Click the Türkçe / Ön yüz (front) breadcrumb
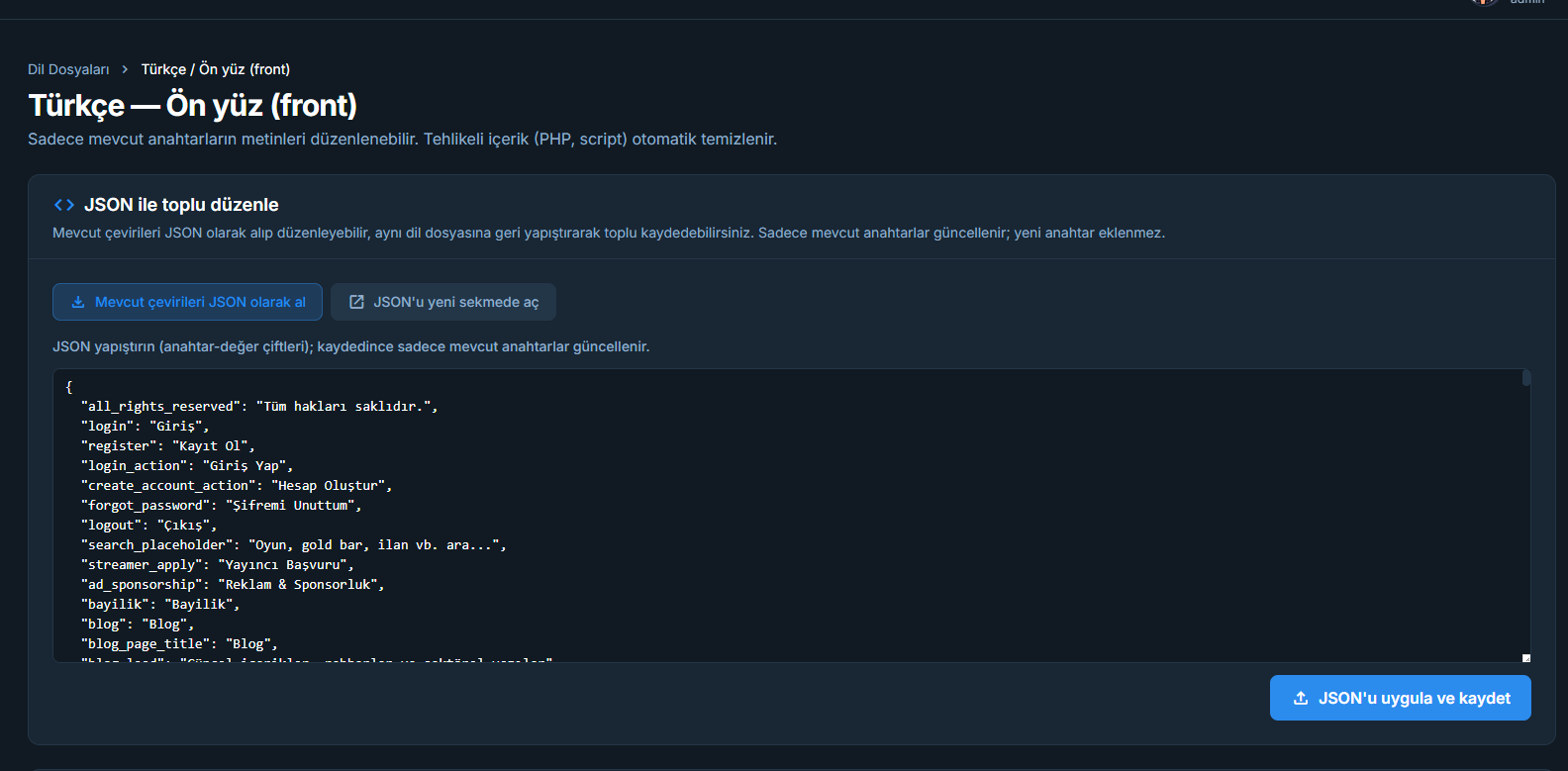Image resolution: width=1568 pixels, height=771 pixels. coord(216,69)
